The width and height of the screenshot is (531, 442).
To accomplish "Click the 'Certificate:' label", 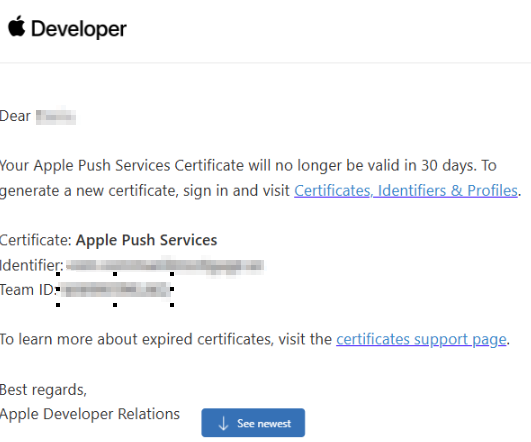I will pyautogui.click(x=36, y=240).
